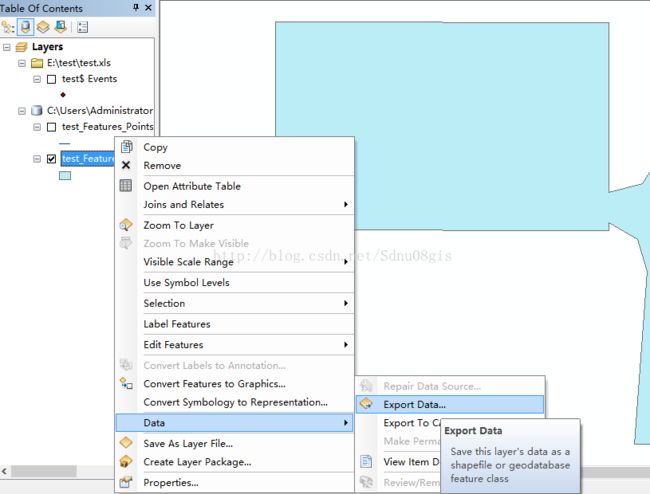
Task: Collapse the test_Features_Points node
Action: coord(37,127)
